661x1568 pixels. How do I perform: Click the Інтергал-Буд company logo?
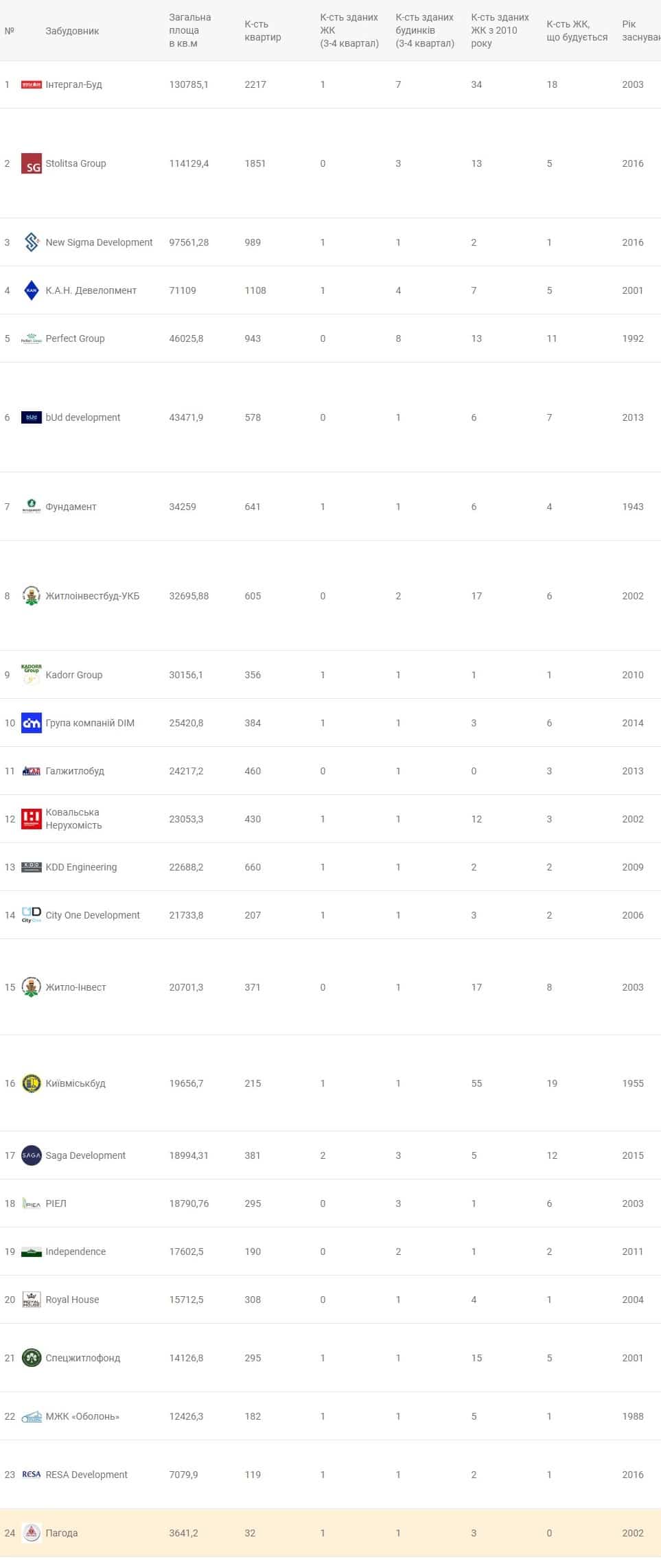(x=32, y=84)
